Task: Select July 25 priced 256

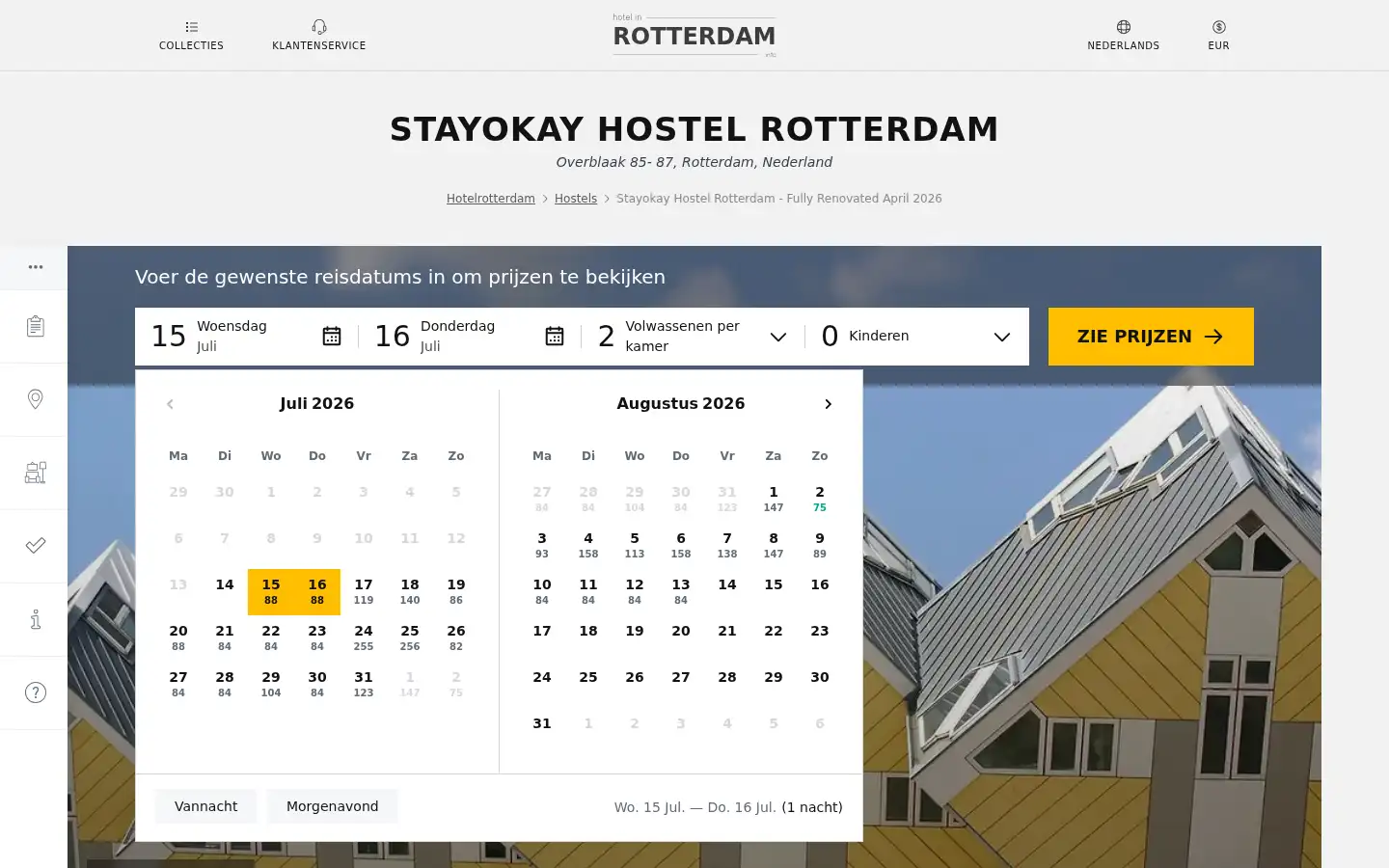Action: [x=410, y=637]
